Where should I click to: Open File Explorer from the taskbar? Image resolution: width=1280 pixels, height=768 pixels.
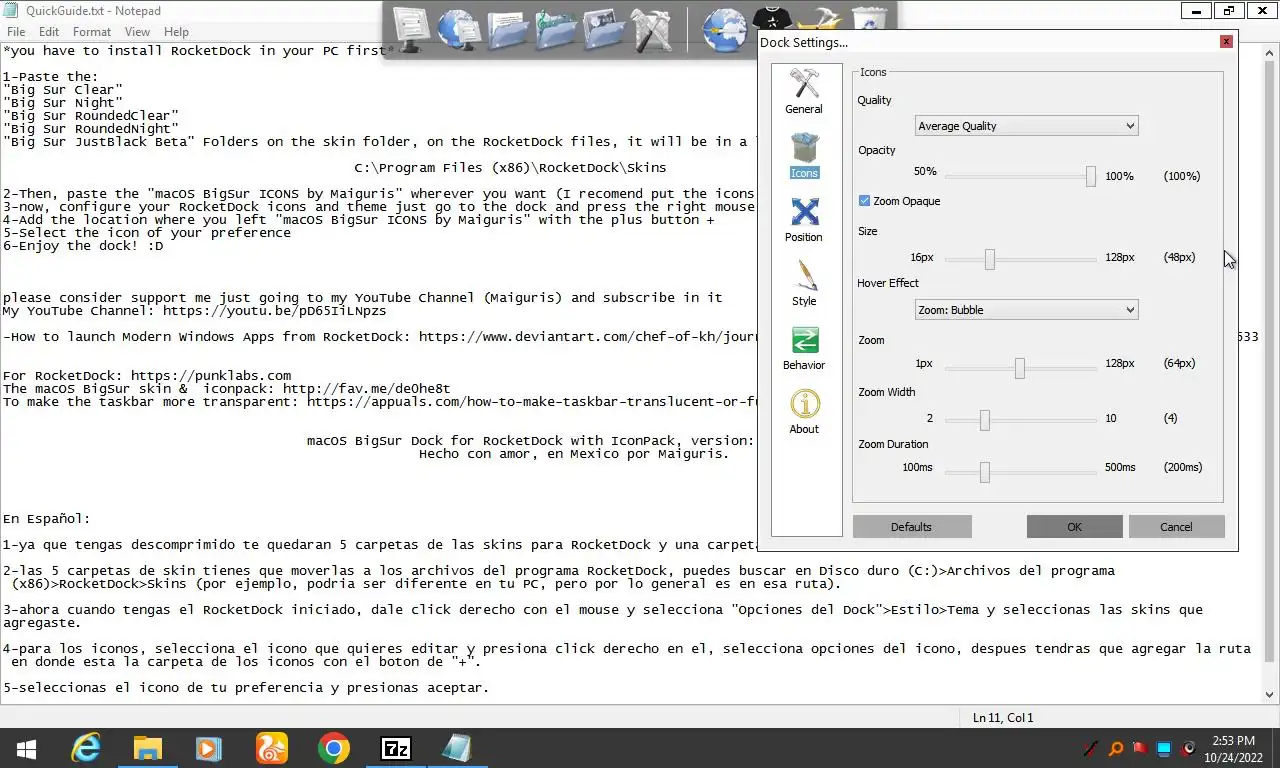click(148, 748)
